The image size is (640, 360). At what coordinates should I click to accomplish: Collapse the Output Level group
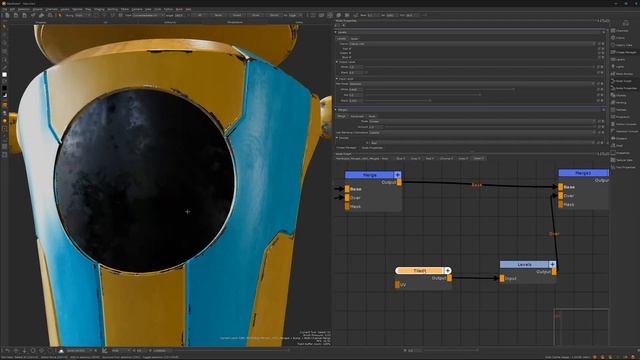coord(337,62)
